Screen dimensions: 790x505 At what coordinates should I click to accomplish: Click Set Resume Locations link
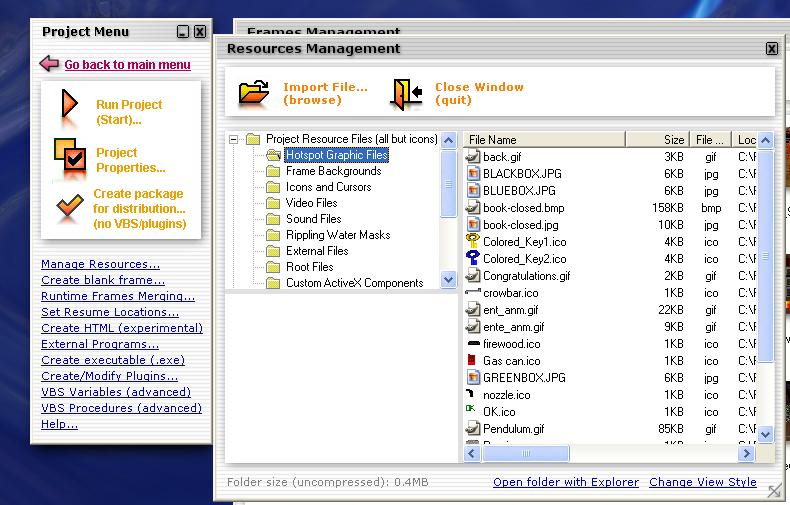(x=110, y=312)
